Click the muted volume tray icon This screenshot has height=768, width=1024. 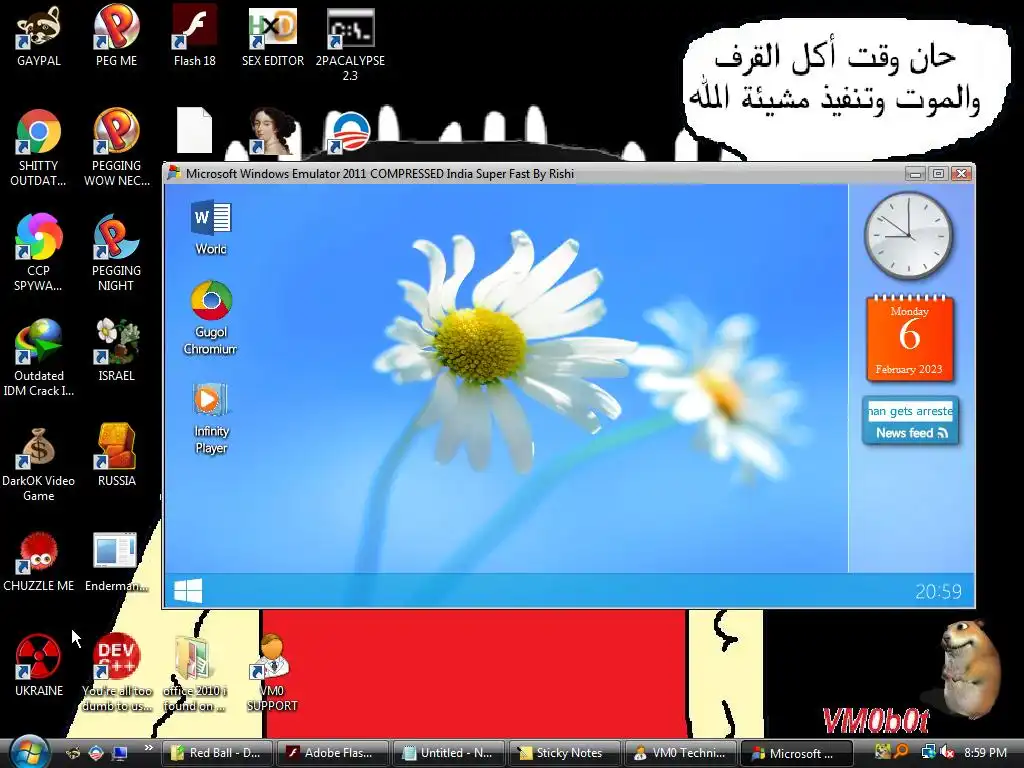947,752
